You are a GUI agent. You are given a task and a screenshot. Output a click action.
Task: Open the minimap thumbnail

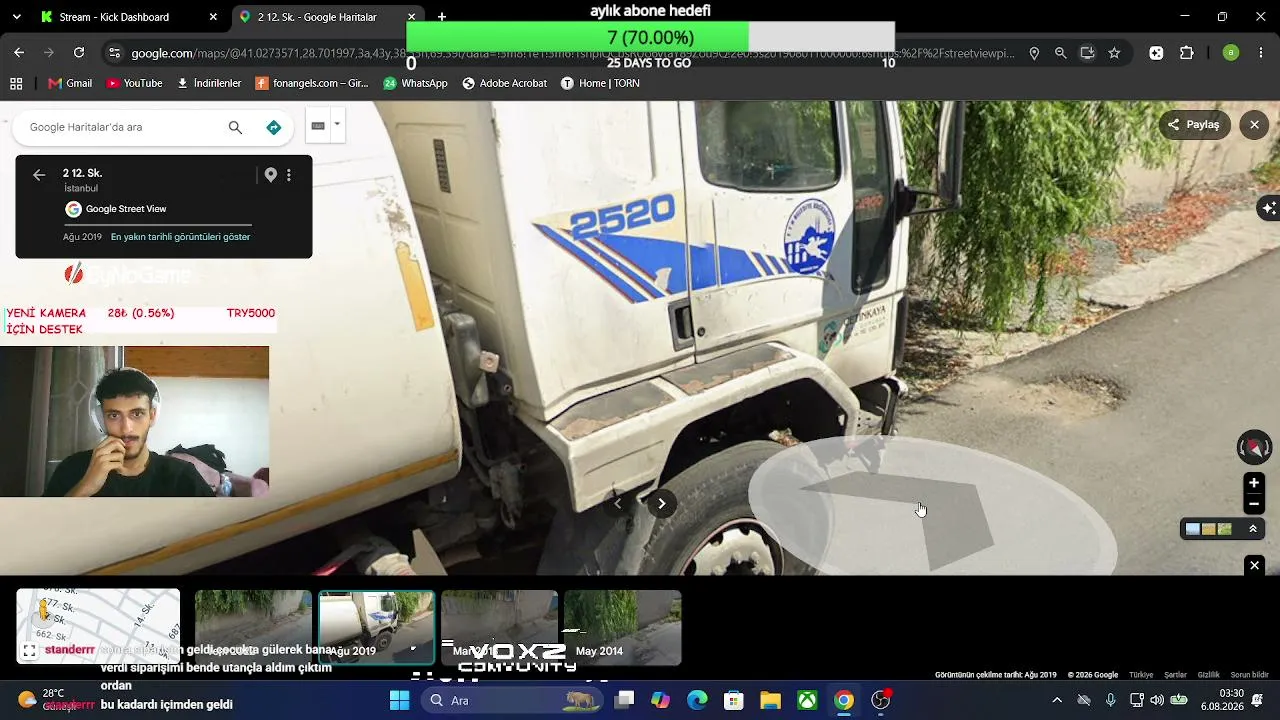coord(98,626)
